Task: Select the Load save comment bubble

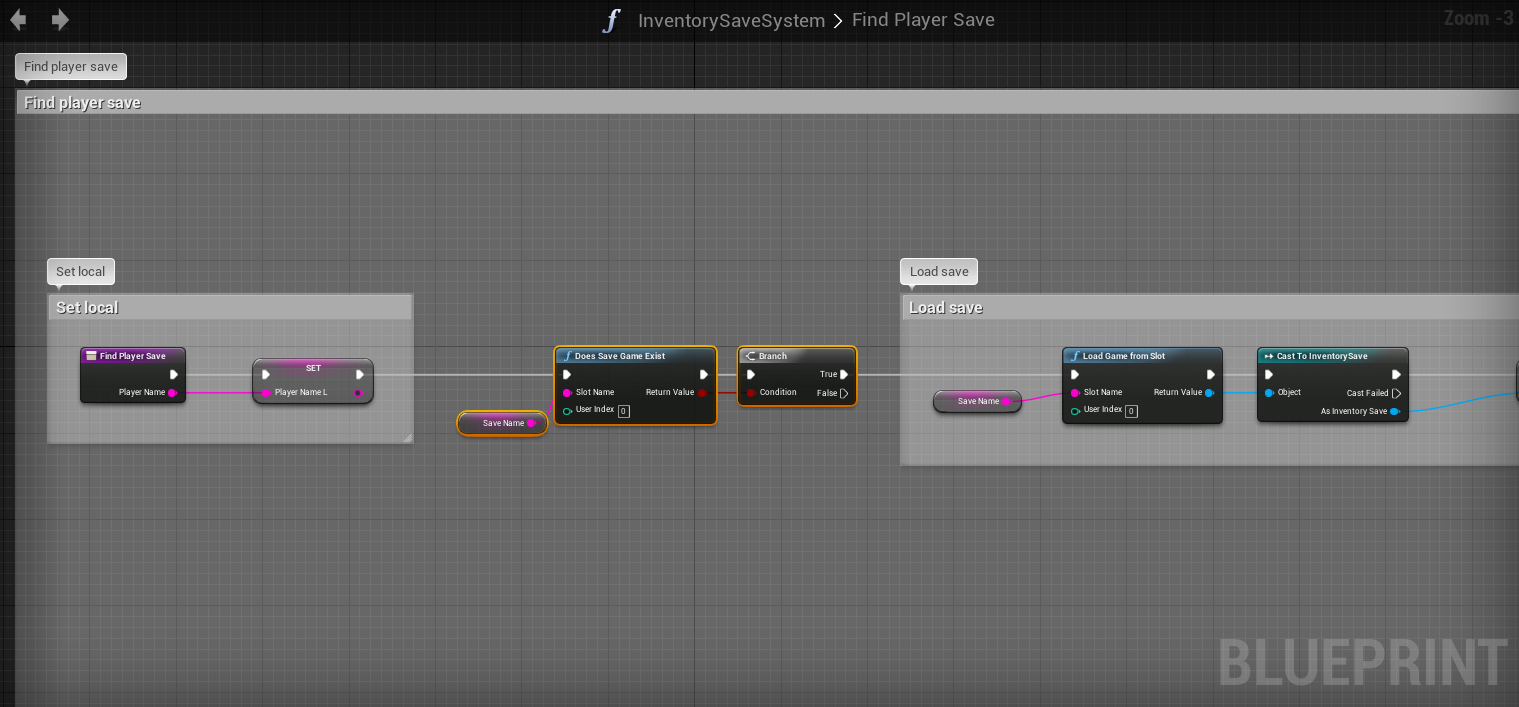Action: pos(939,272)
